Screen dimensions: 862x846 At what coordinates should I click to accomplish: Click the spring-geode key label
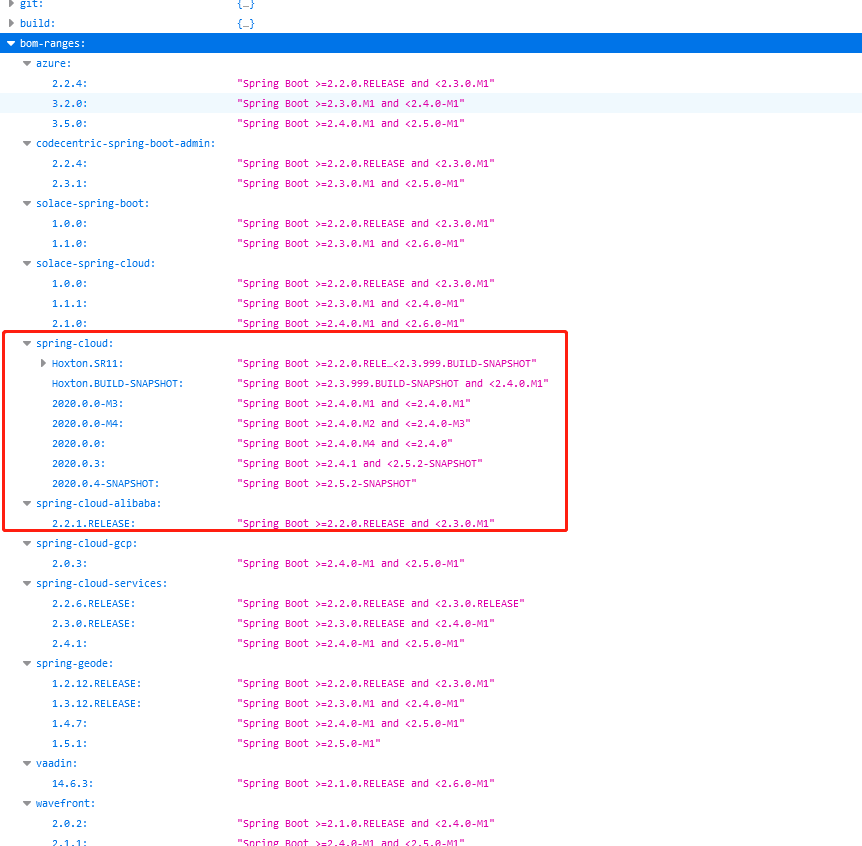click(74, 663)
